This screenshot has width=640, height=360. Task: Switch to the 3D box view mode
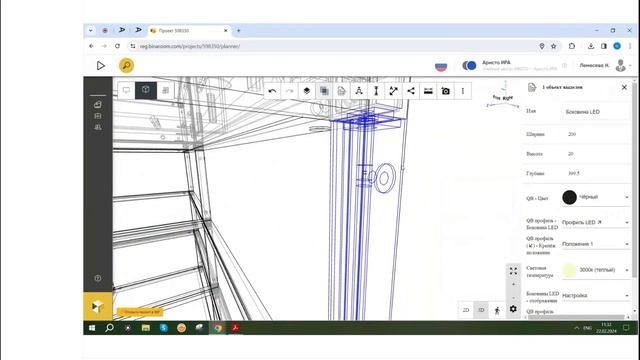click(146, 90)
